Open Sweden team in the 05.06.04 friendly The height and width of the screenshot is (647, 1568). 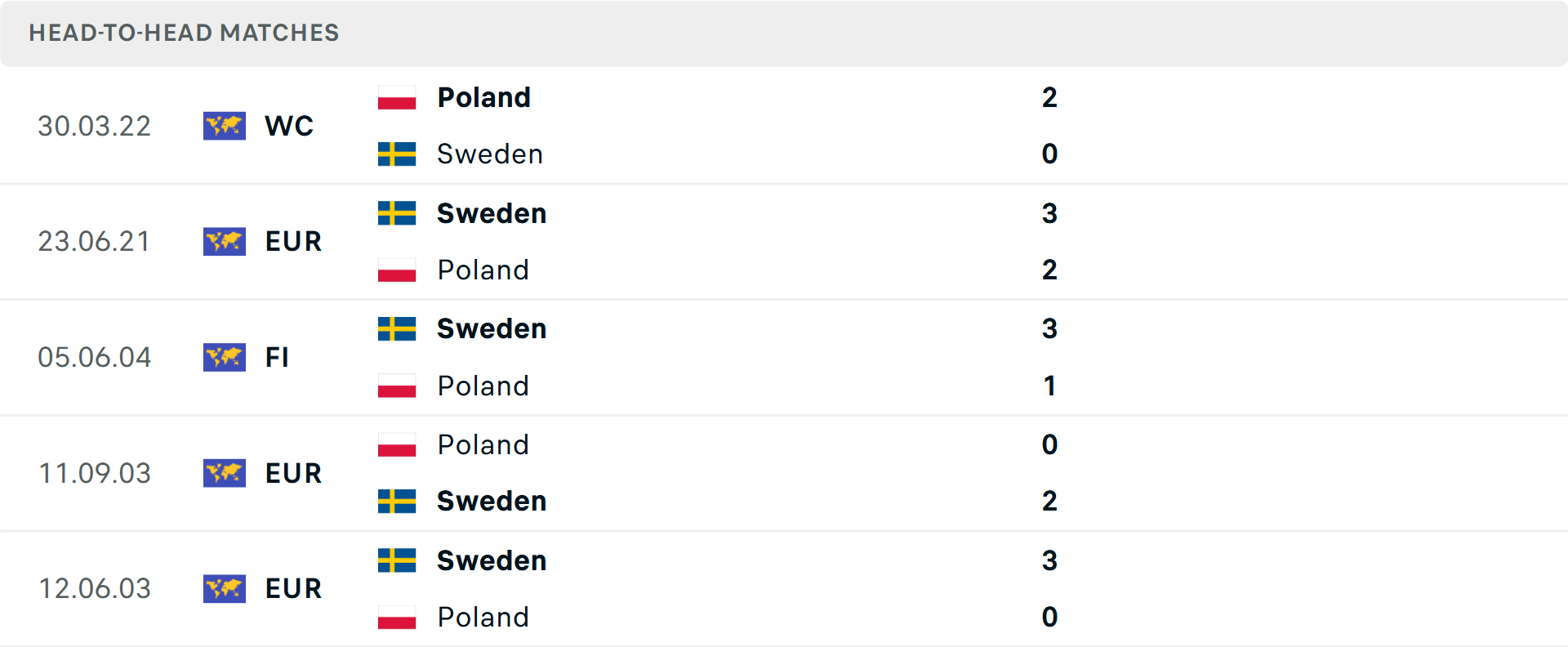[491, 328]
